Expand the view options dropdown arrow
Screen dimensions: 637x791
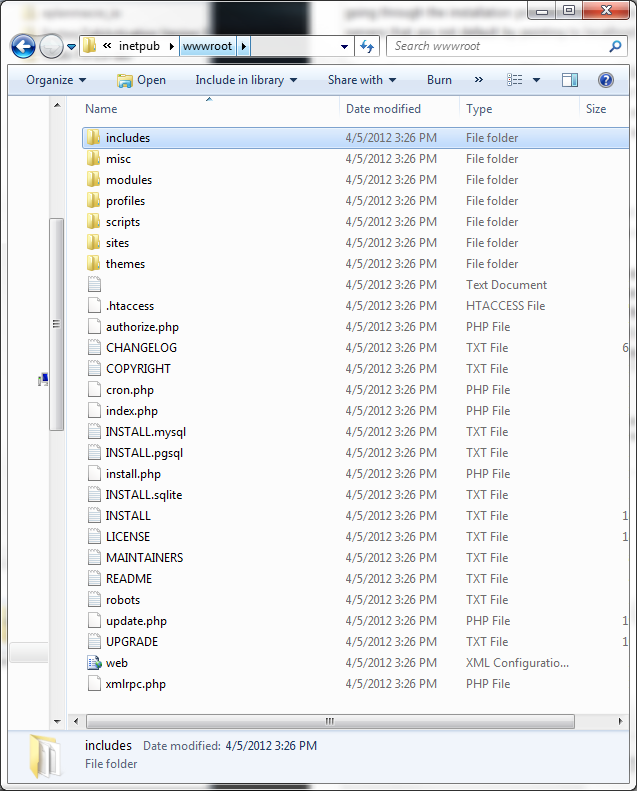537,80
